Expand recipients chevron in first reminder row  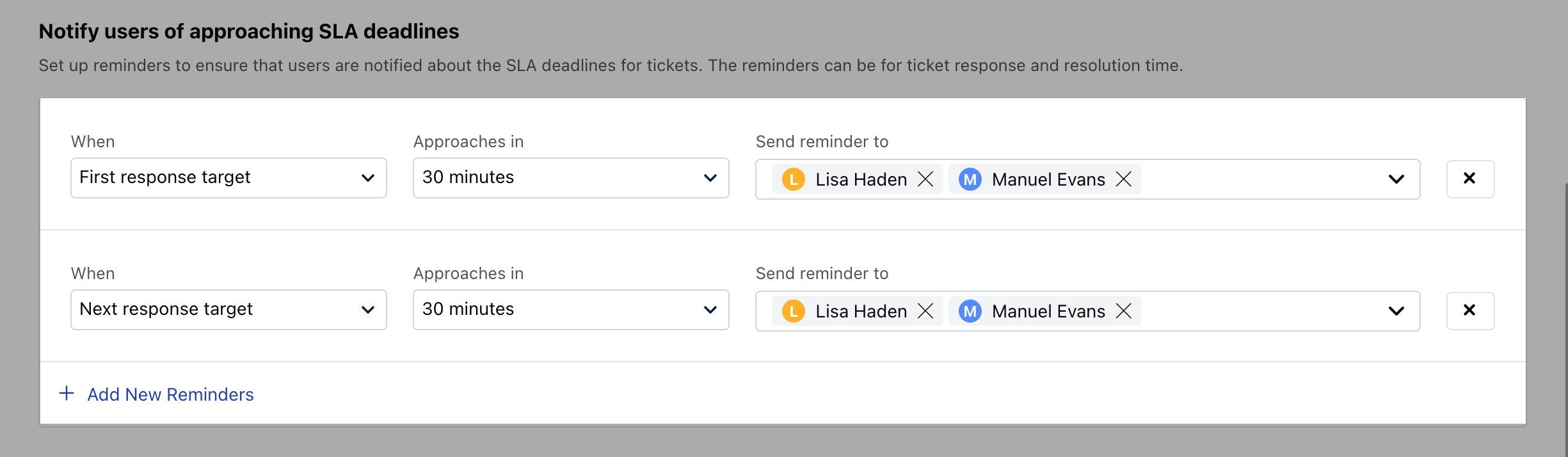coord(1396,179)
